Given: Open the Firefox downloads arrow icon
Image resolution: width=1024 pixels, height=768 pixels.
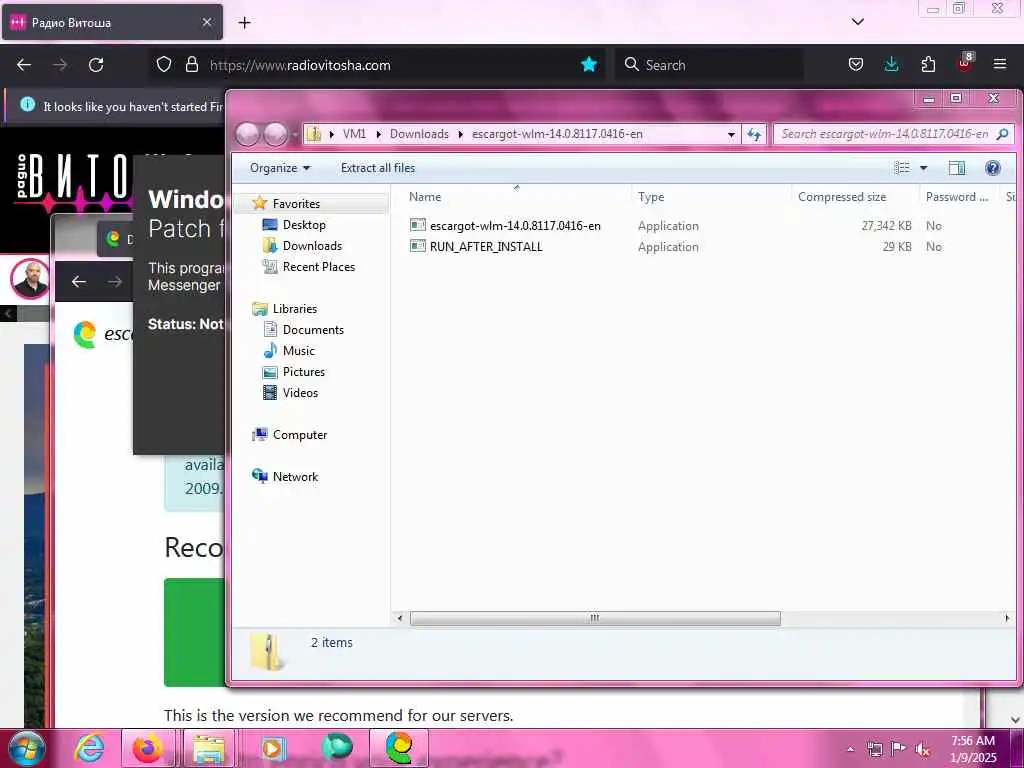Looking at the screenshot, I should pyautogui.click(x=891, y=64).
